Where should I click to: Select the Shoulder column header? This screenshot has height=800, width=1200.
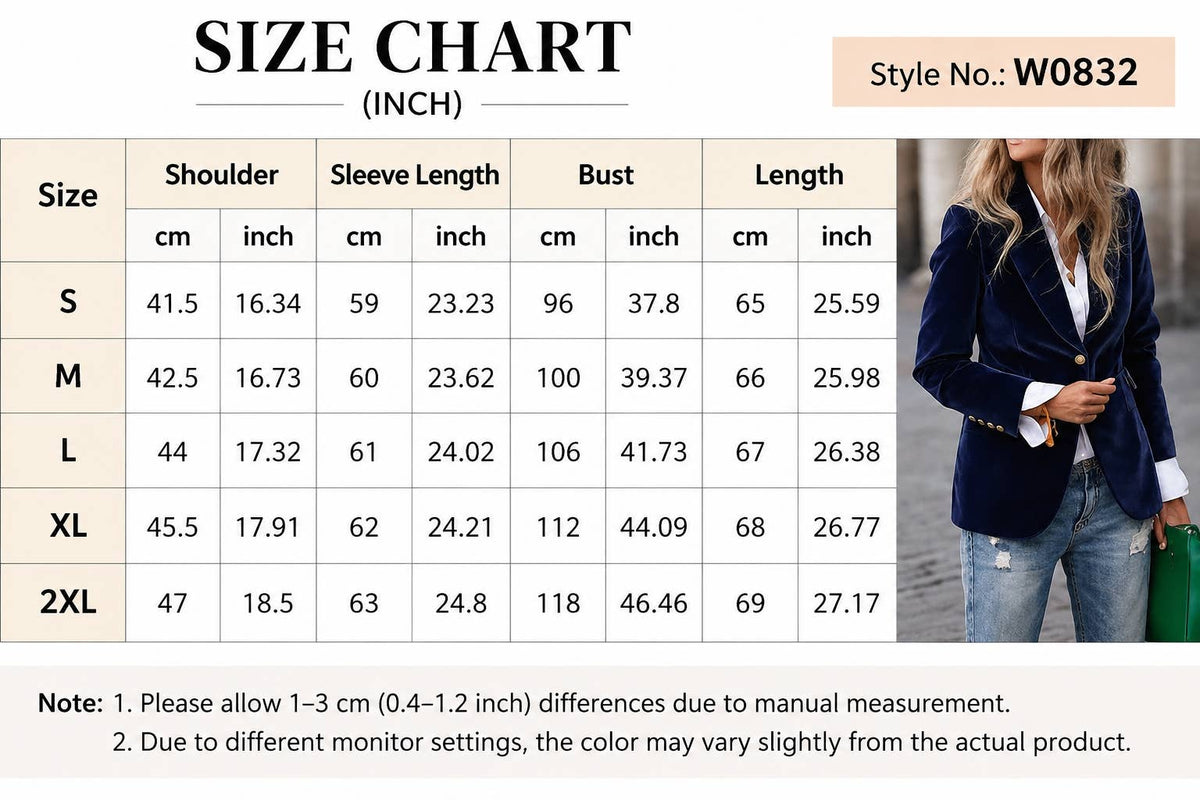221,174
